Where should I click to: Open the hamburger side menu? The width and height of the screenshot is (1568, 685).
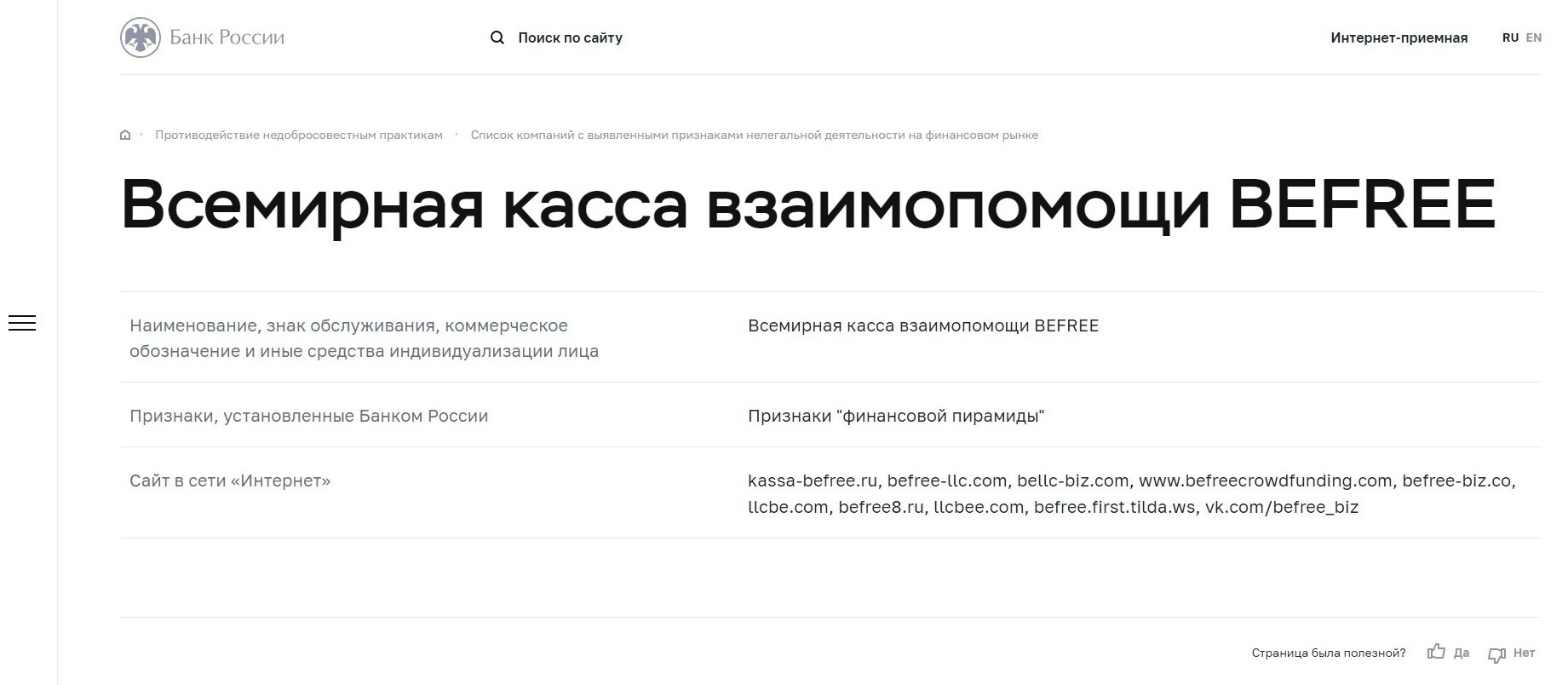coord(22,323)
